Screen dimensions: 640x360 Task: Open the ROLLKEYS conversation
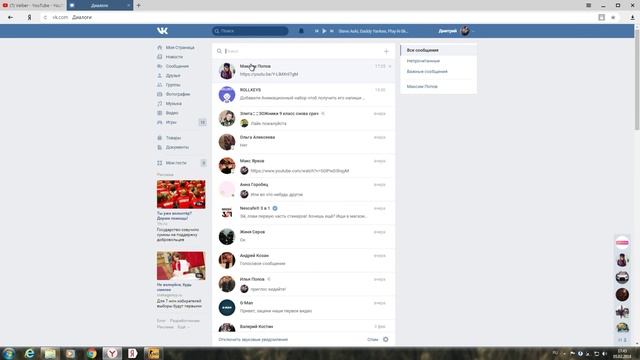point(303,94)
